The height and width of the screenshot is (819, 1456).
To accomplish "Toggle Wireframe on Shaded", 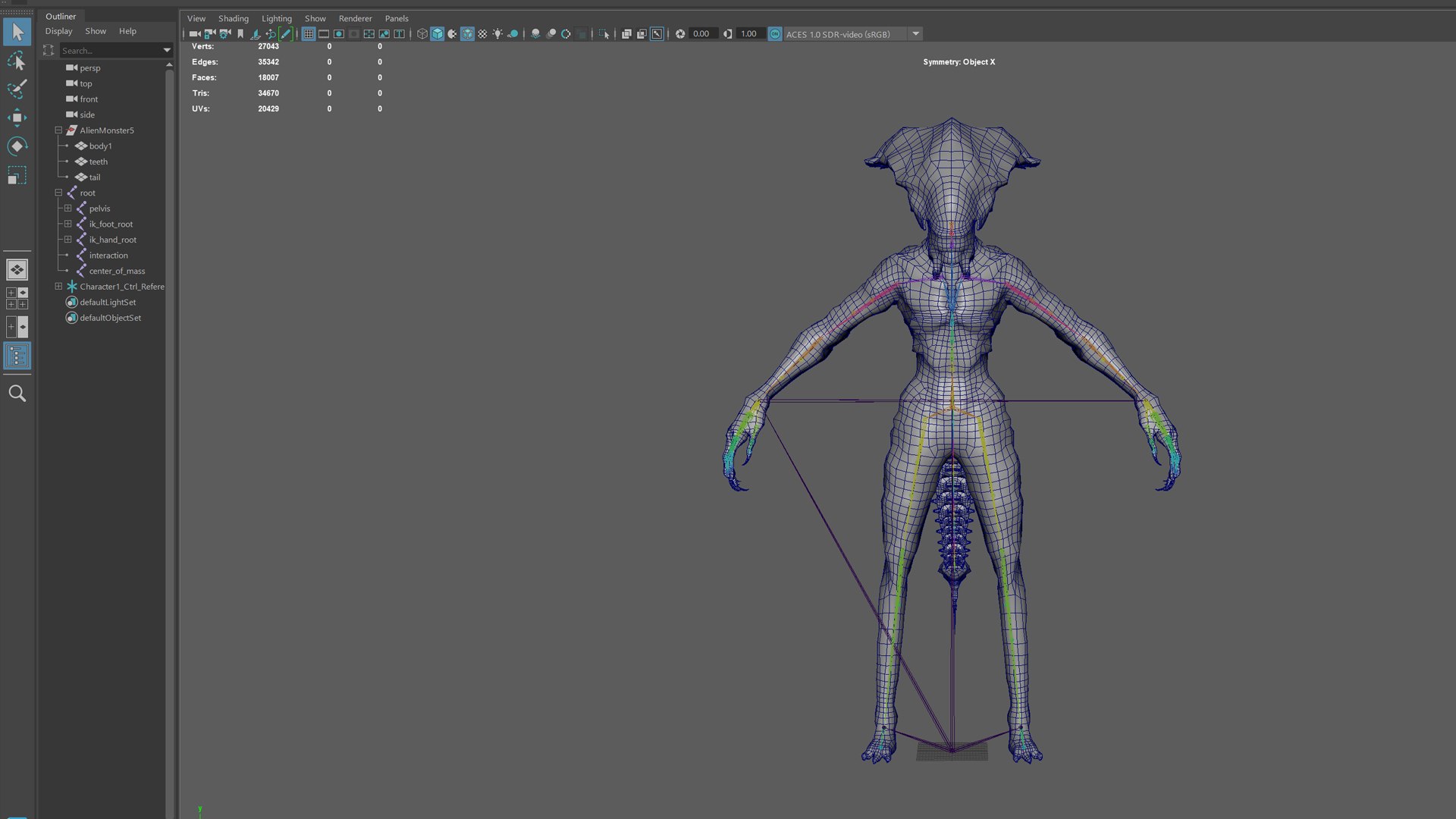I will (x=467, y=34).
